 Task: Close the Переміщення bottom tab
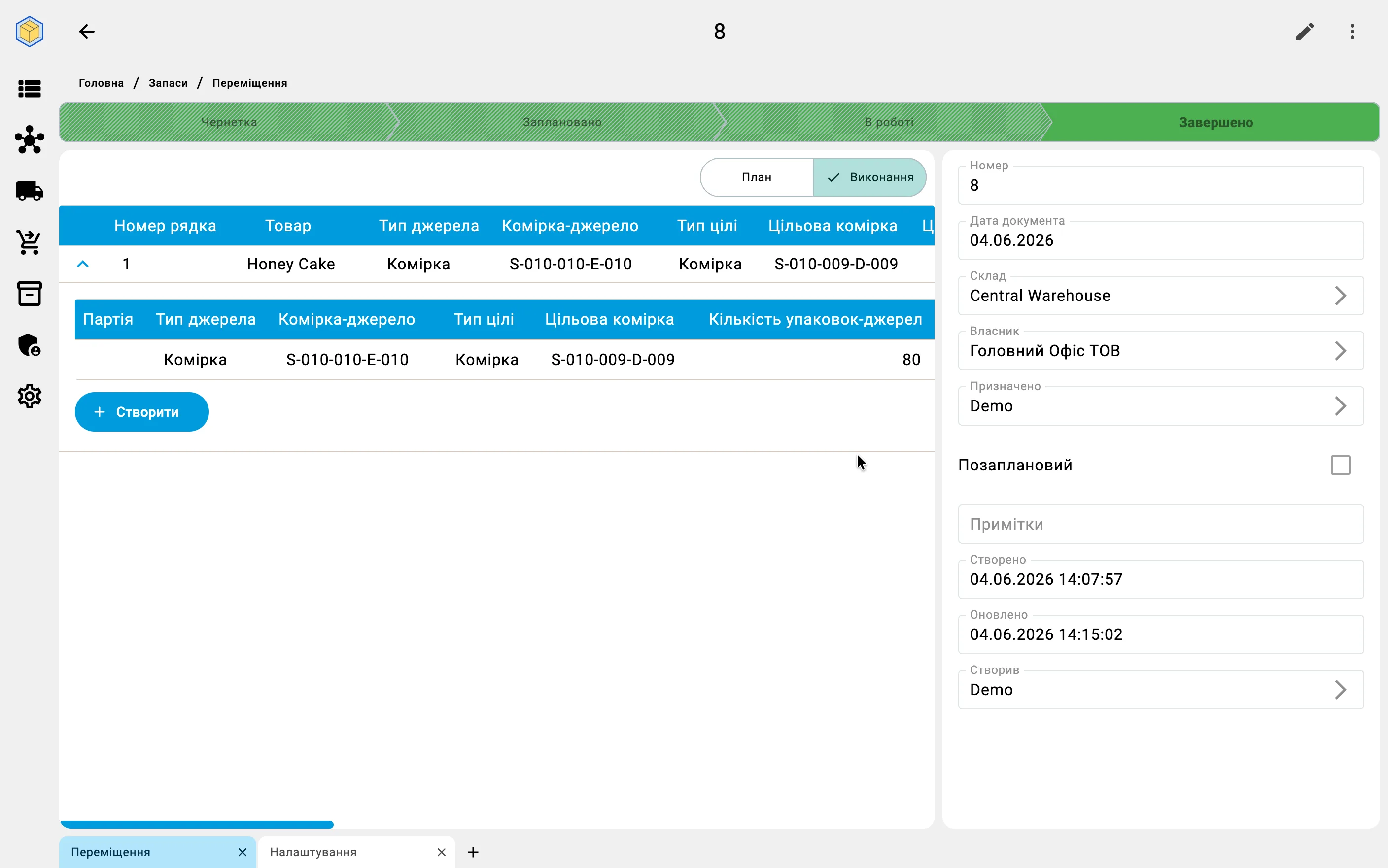[x=243, y=852]
